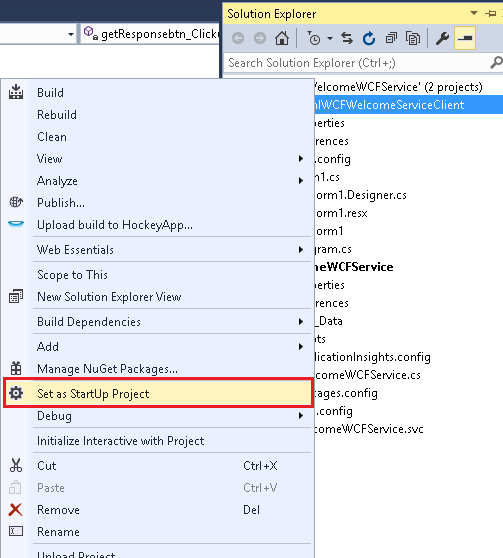Image resolution: width=503 pixels, height=558 pixels.
Task: Open the editor type dropdown arrow
Action: (x=70, y=35)
